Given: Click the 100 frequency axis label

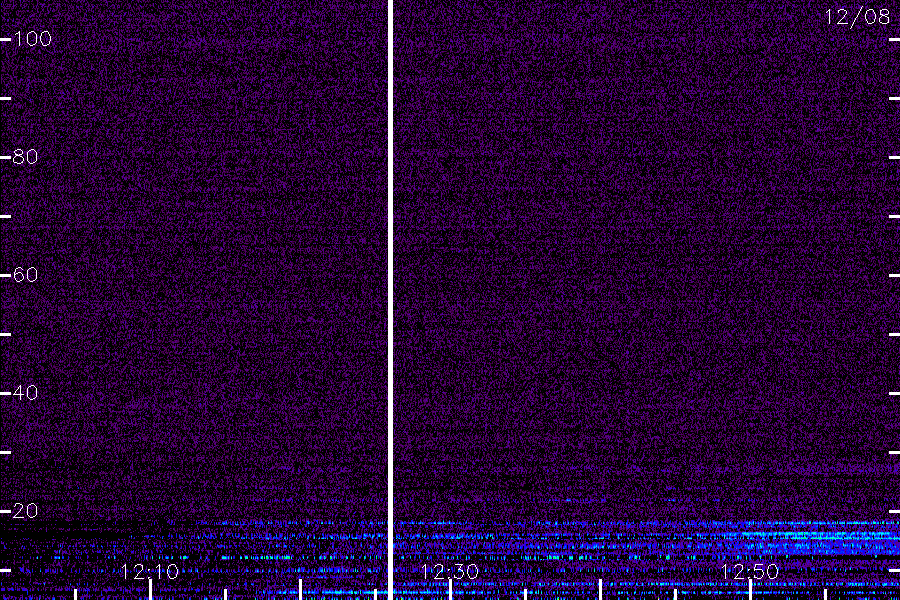Looking at the screenshot, I should tap(32, 39).
